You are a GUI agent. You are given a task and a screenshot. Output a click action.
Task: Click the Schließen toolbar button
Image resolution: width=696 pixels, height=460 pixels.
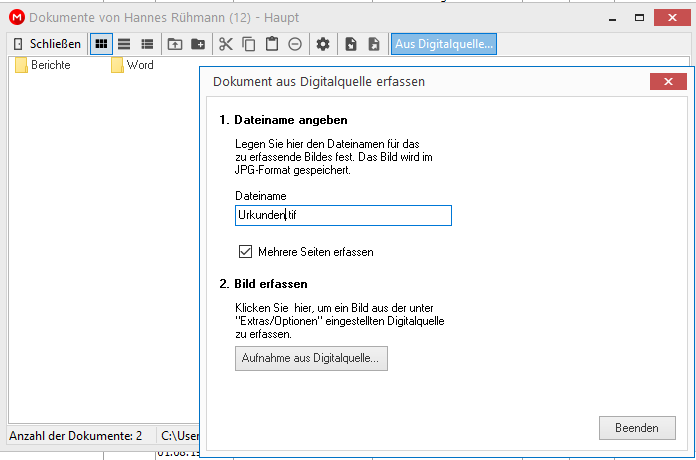tap(47, 44)
